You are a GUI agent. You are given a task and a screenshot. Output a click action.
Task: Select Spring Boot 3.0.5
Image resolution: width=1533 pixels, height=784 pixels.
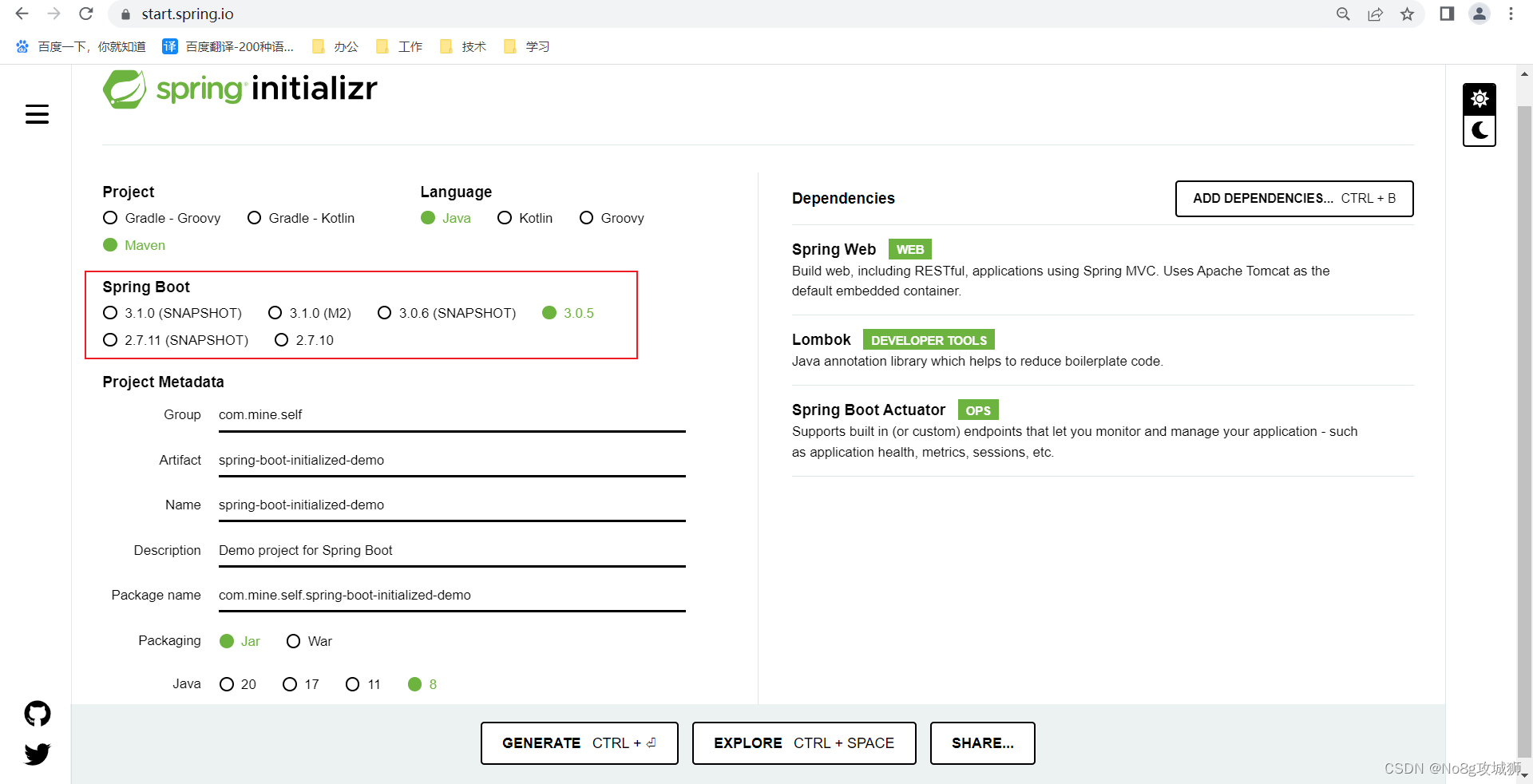click(x=568, y=313)
